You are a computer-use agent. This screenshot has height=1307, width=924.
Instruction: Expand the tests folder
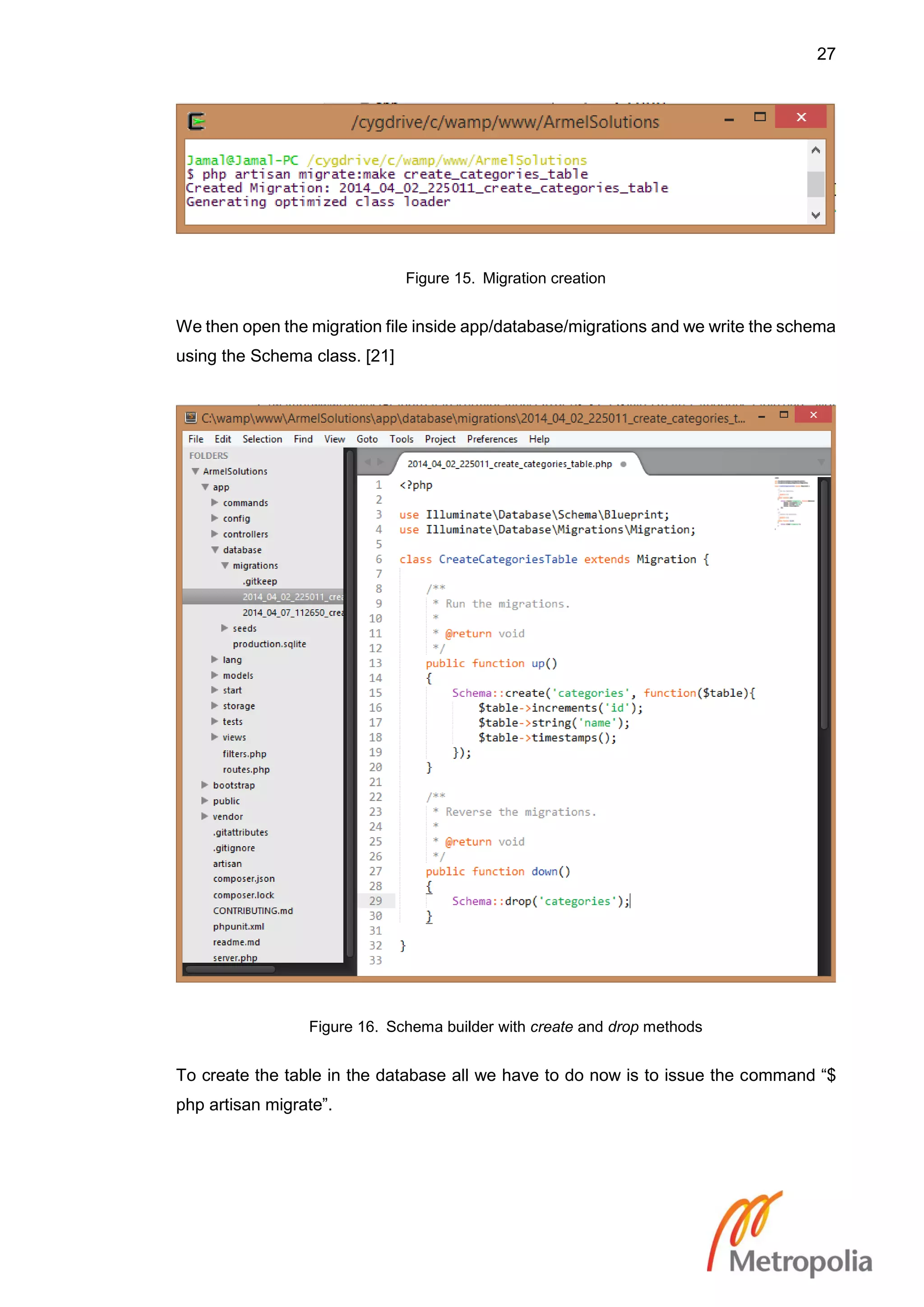click(214, 722)
